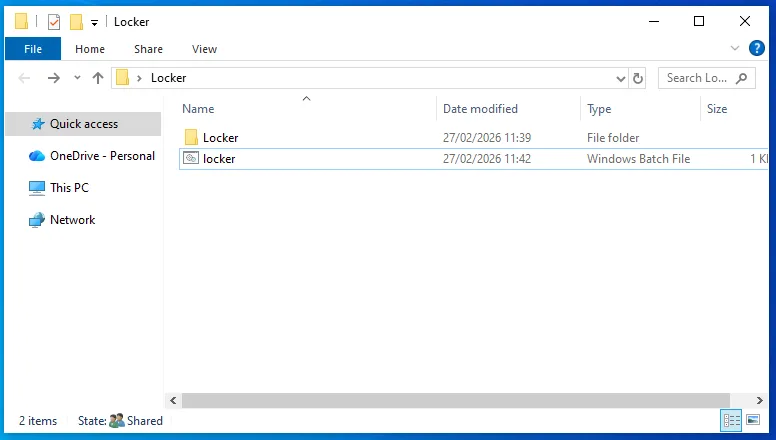
Task: Switch to the Share ribbon tab
Action: [x=148, y=49]
